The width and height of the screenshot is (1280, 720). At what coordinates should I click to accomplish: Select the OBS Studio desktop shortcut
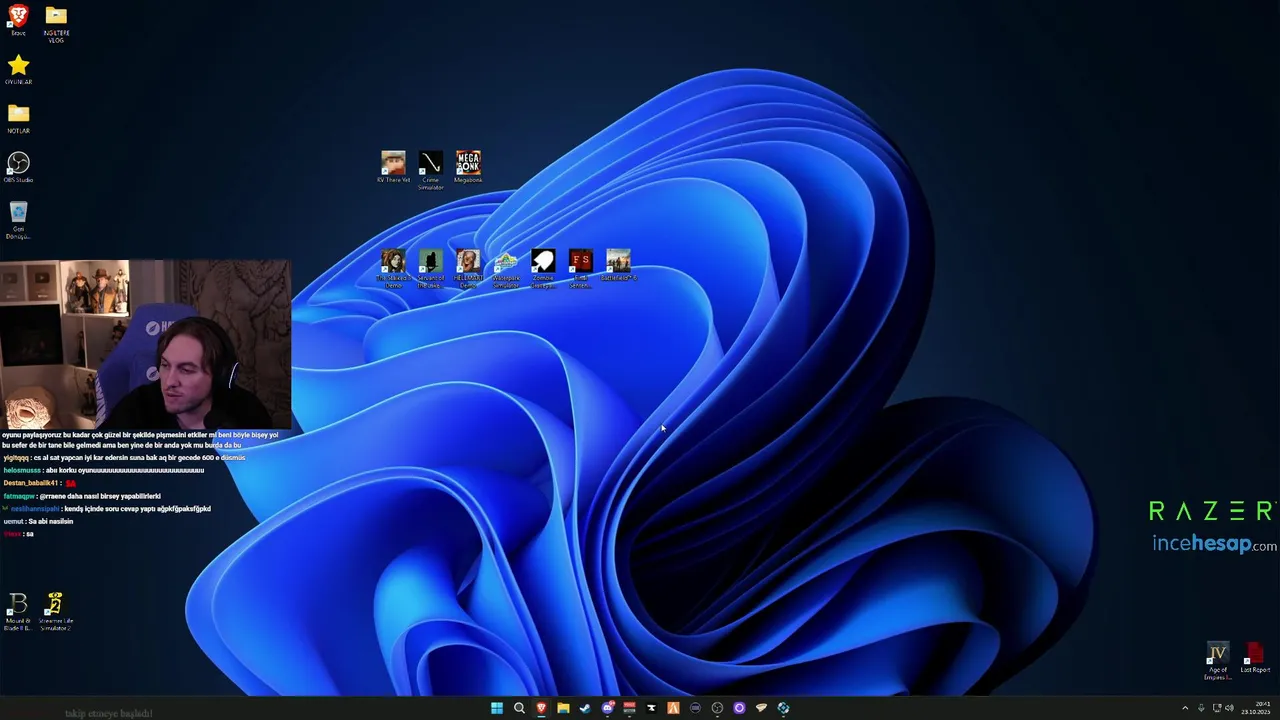pos(18,167)
